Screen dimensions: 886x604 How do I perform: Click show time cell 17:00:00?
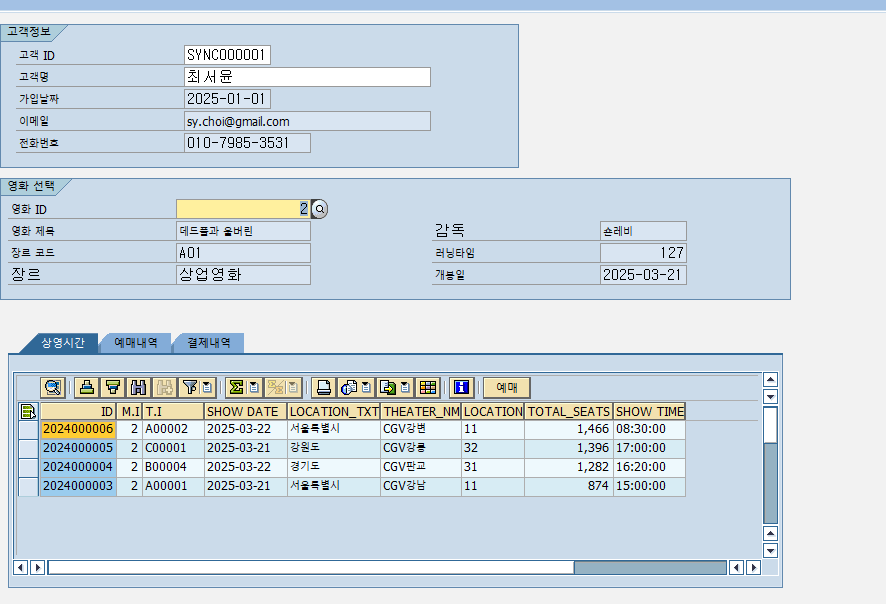pos(650,449)
